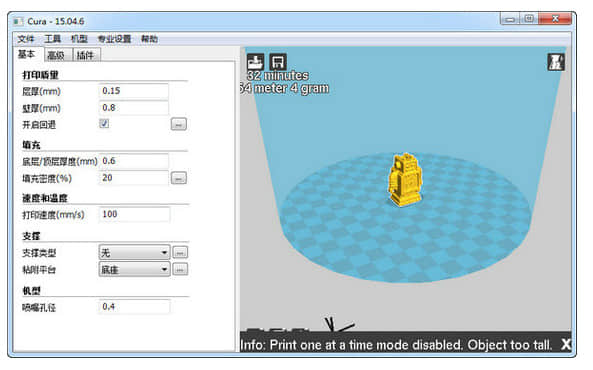Open the 文件 menu

[26, 39]
